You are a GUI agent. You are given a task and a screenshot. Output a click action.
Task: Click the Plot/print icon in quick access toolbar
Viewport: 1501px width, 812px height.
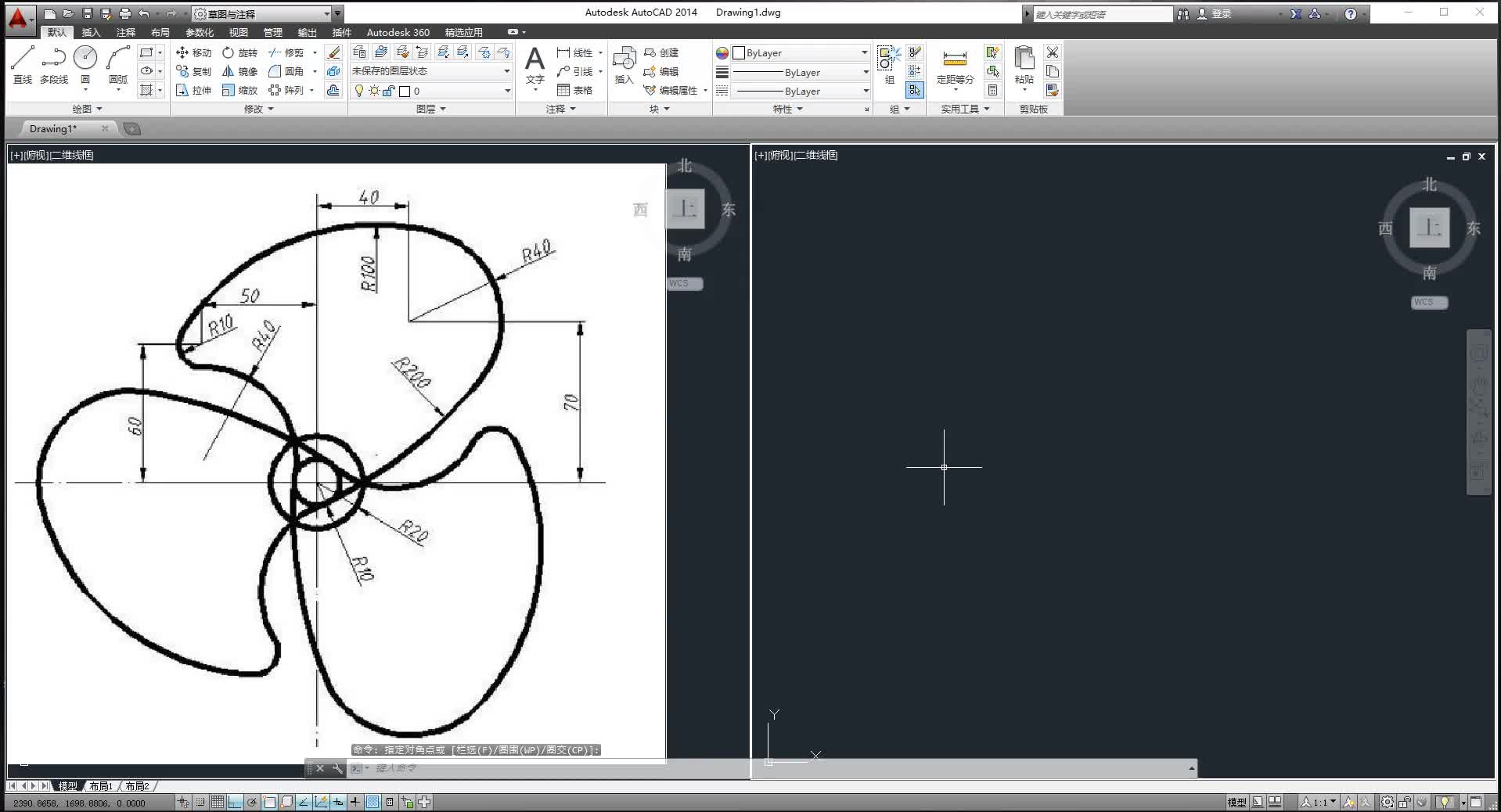pyautogui.click(x=124, y=13)
